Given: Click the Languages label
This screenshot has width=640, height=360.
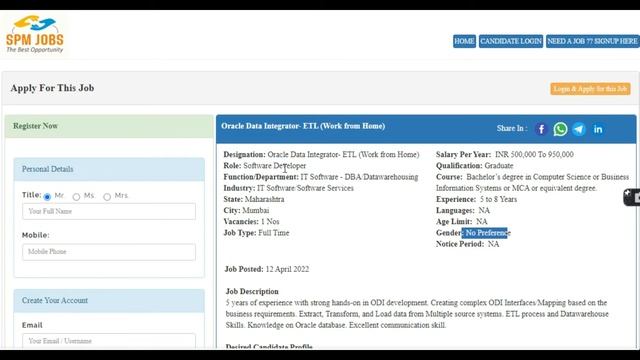Looking at the screenshot, I should tap(455, 210).
